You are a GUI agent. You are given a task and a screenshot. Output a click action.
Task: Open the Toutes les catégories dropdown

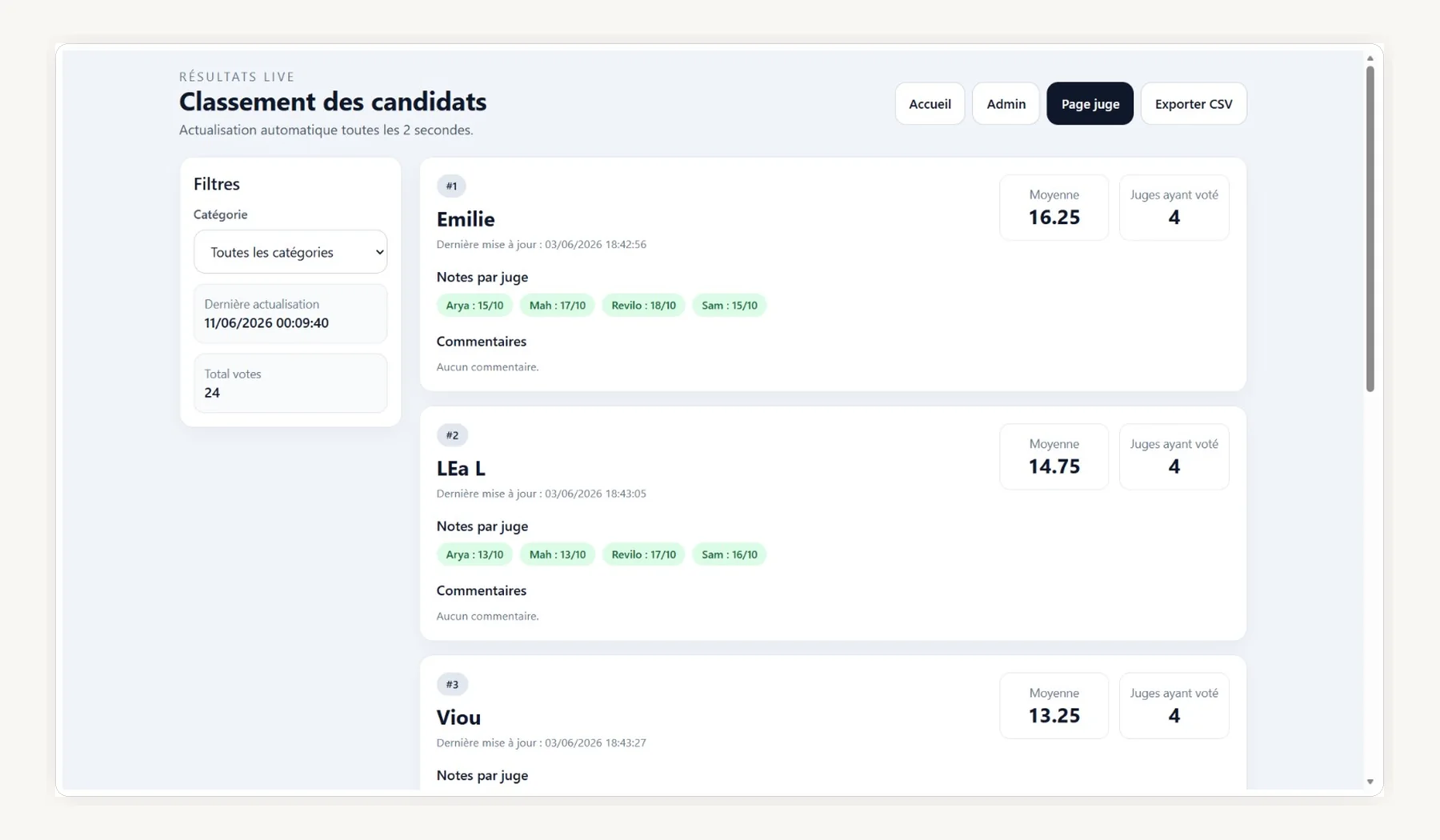click(x=290, y=252)
